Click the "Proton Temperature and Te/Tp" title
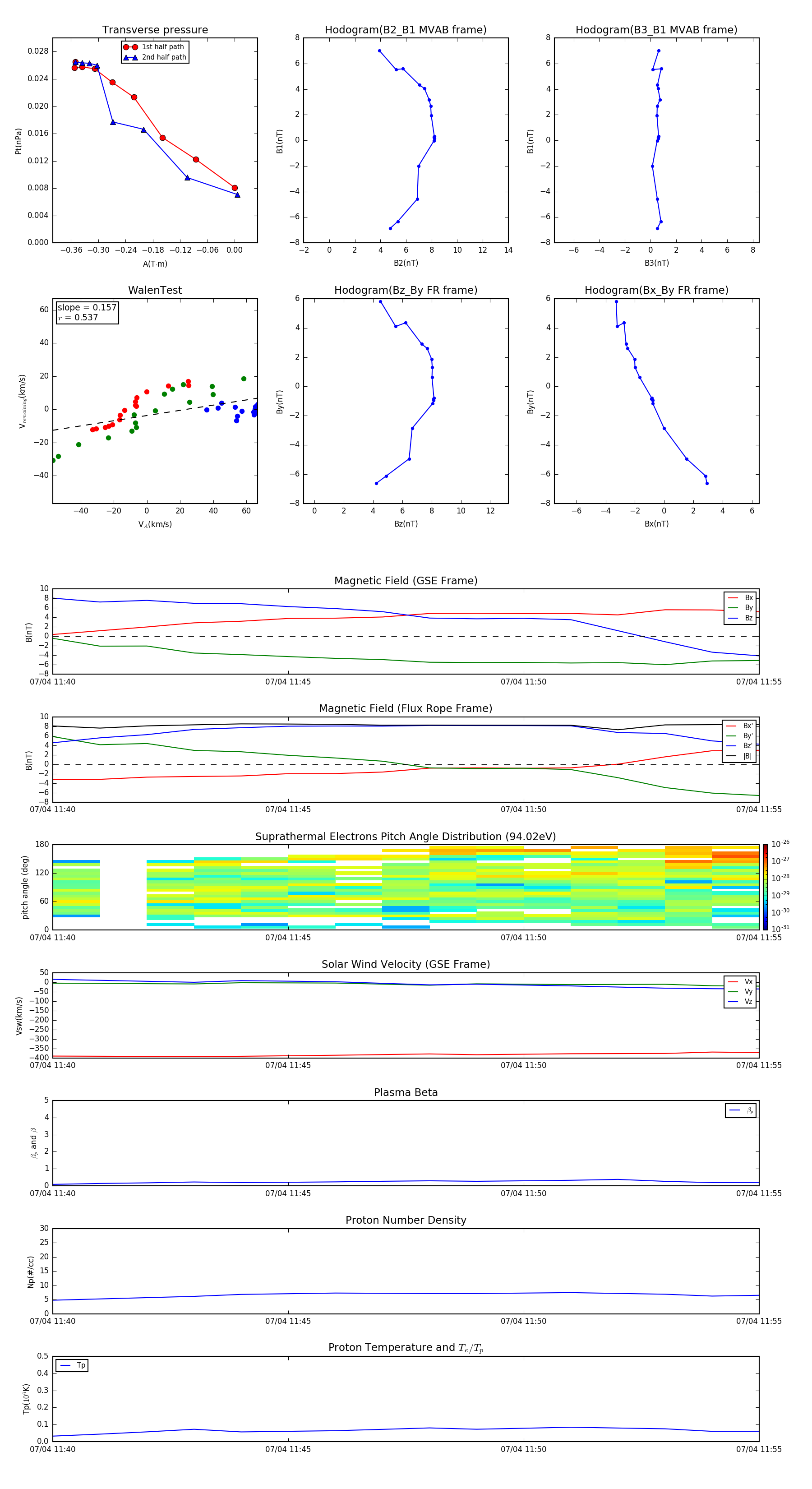 pos(406,1348)
